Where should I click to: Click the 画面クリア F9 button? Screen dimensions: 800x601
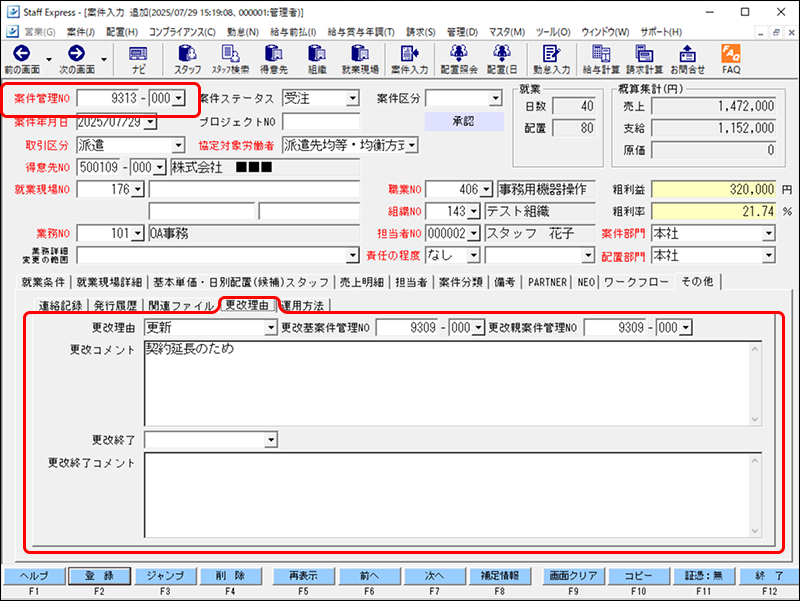[x=573, y=575]
